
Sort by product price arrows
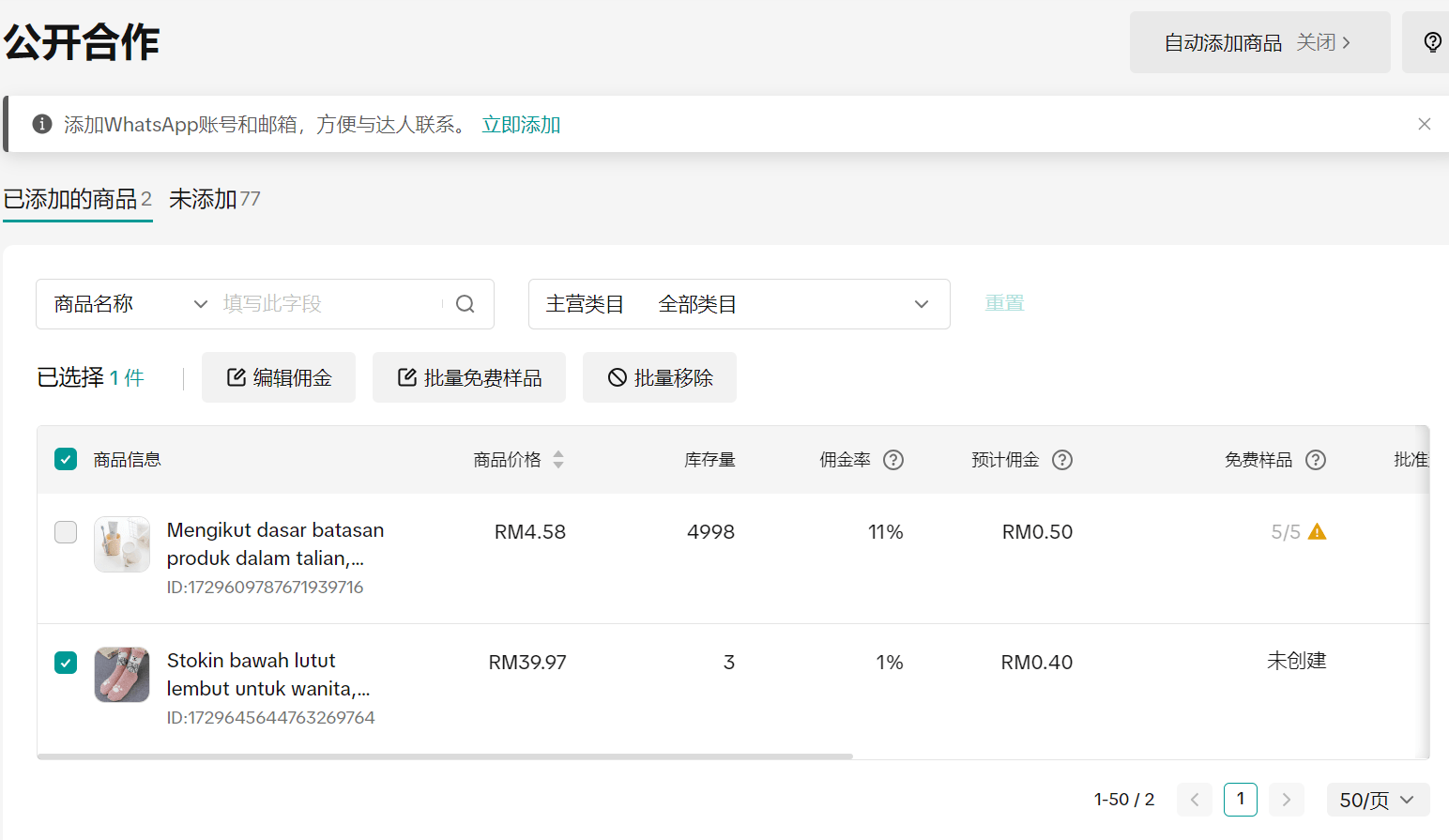[558, 460]
